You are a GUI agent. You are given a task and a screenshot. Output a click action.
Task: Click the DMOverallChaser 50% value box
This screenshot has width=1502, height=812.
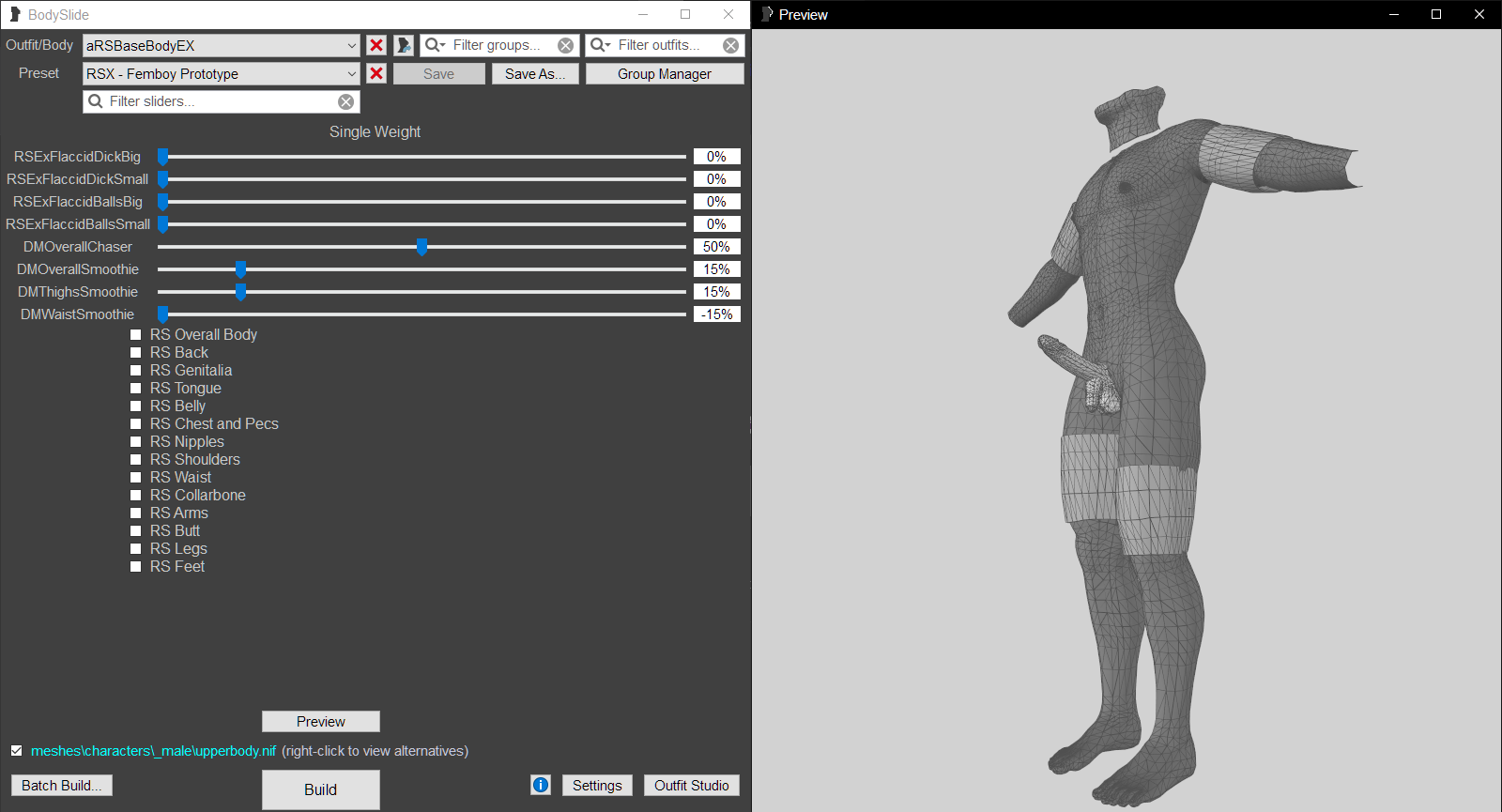pyautogui.click(x=717, y=247)
